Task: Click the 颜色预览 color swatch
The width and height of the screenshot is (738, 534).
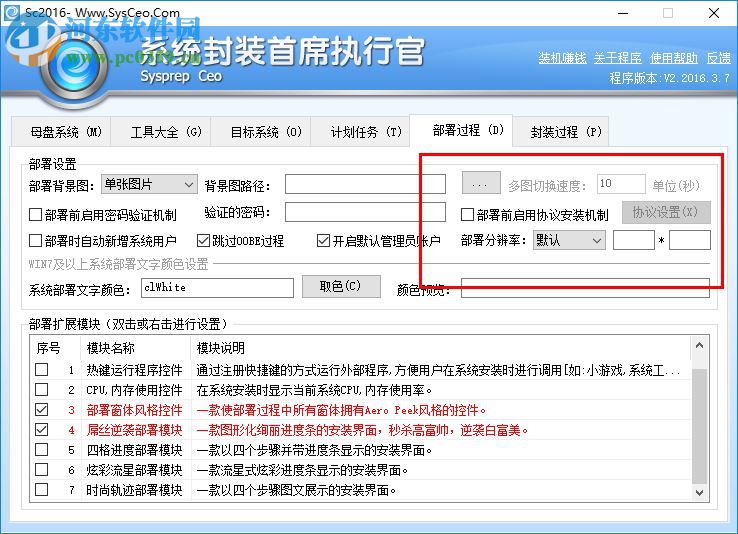Action: tap(585, 288)
